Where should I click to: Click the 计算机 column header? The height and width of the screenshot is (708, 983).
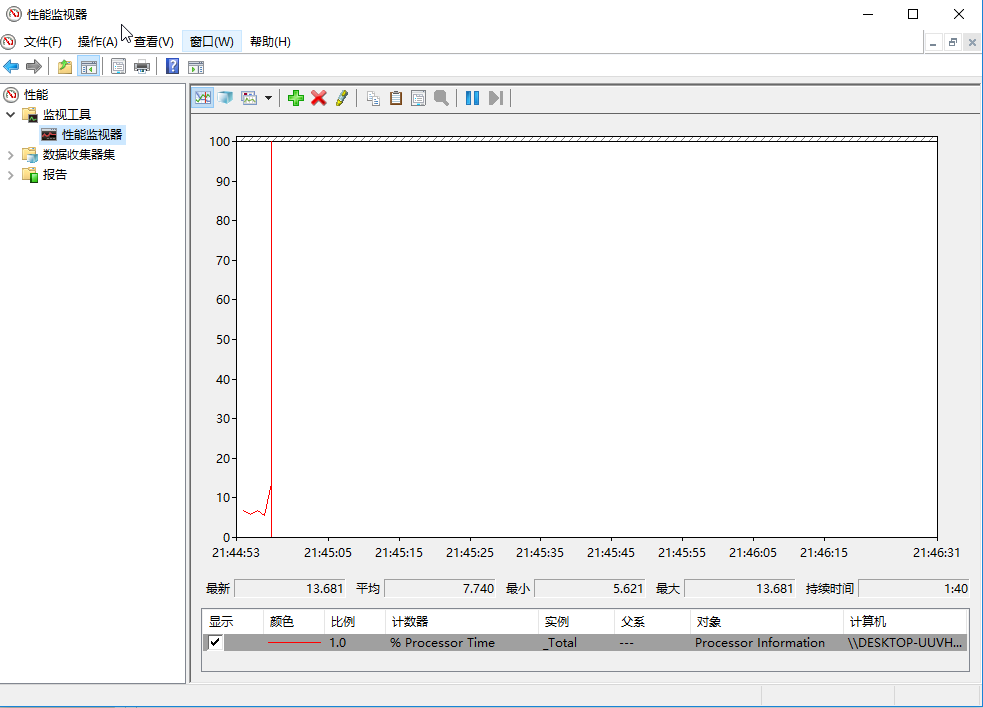point(905,621)
